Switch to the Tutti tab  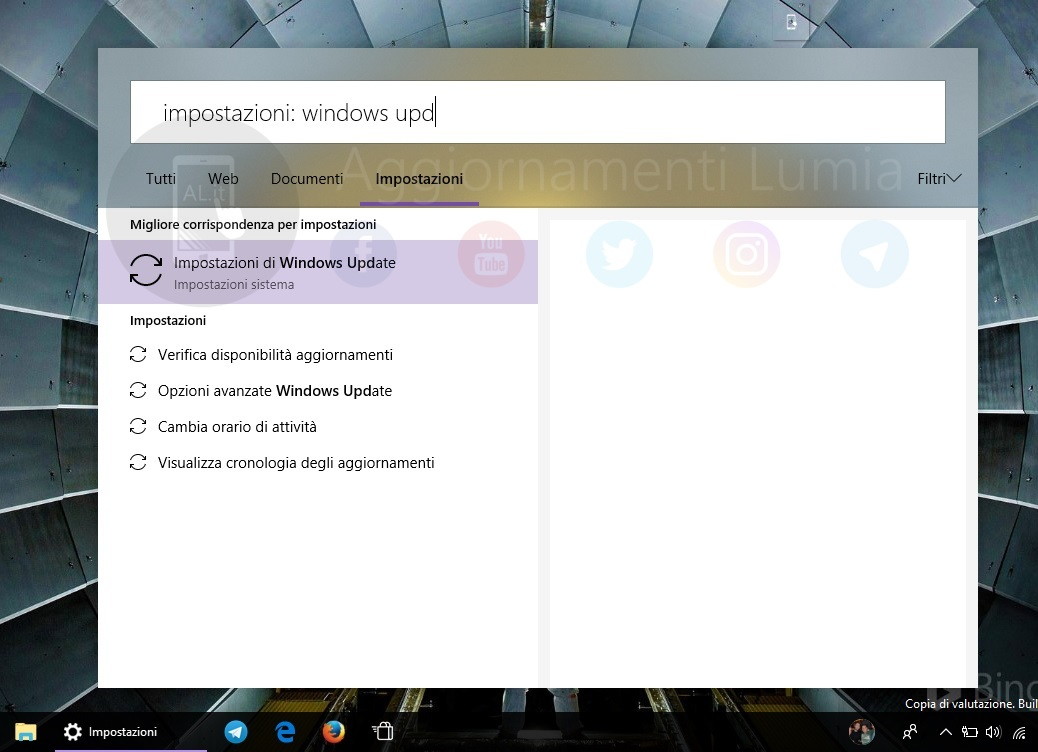[161, 179]
